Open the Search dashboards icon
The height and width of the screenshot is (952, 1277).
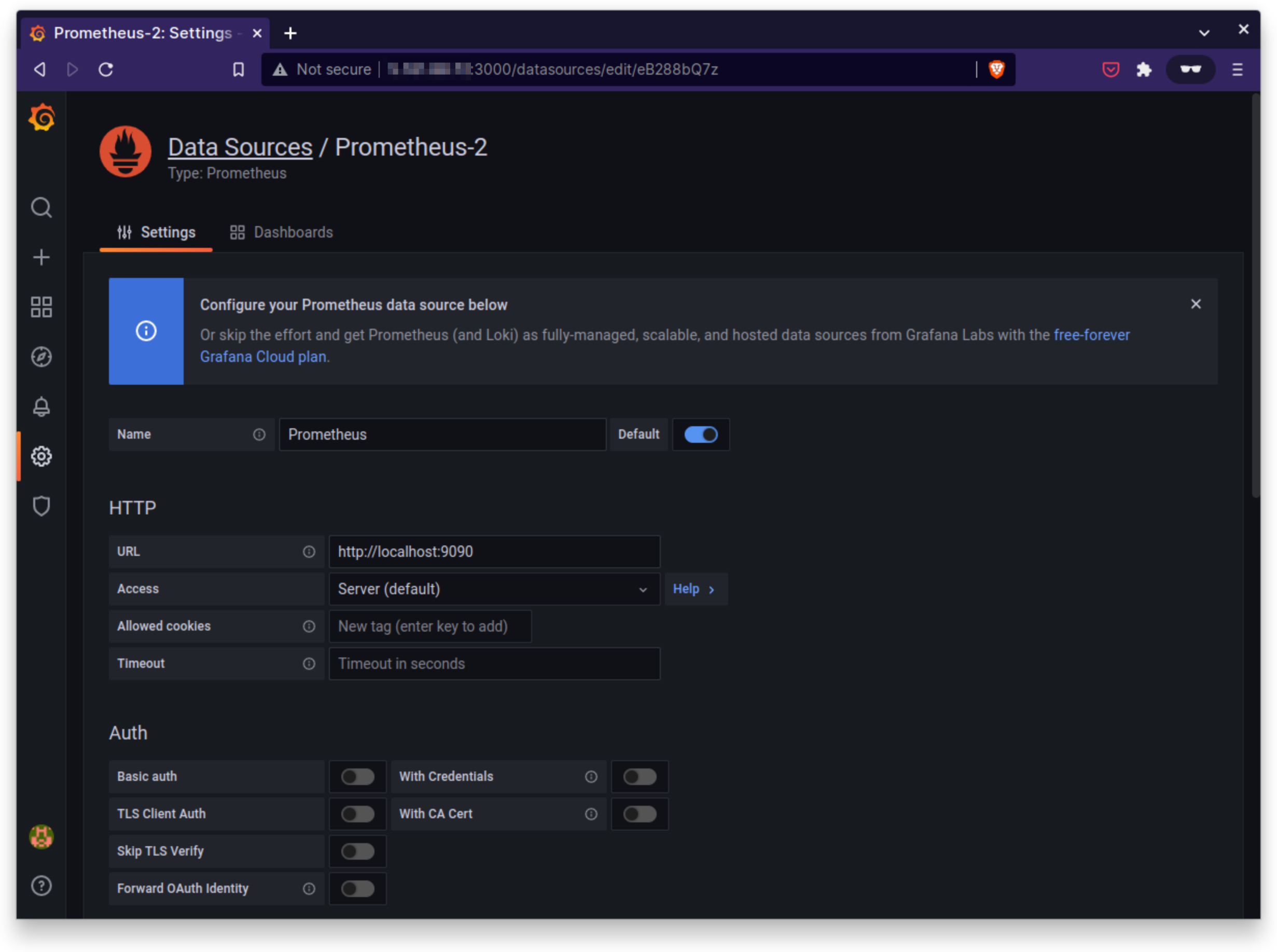(41, 207)
